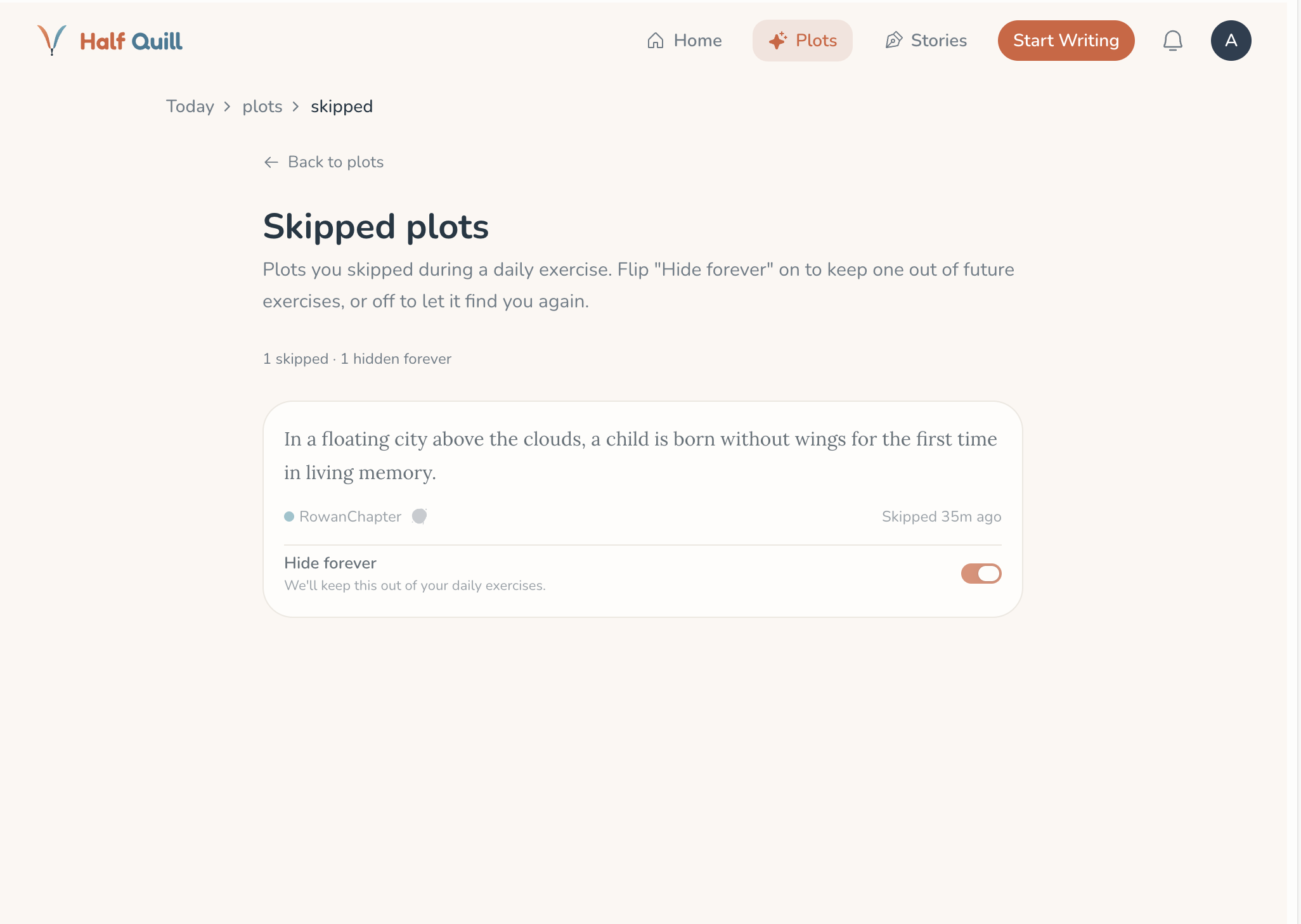Open the Stories nav item
The height and width of the screenshot is (924, 1301).
pyautogui.click(x=926, y=41)
